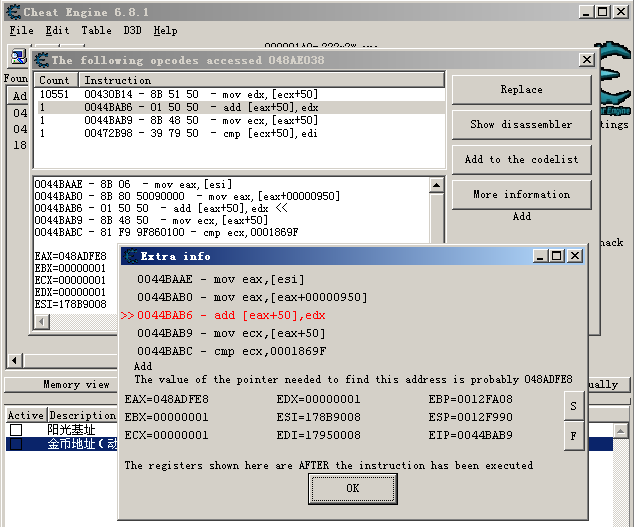Click the 阳光基址 description entry
Screen dimensions: 634x527
71,430
